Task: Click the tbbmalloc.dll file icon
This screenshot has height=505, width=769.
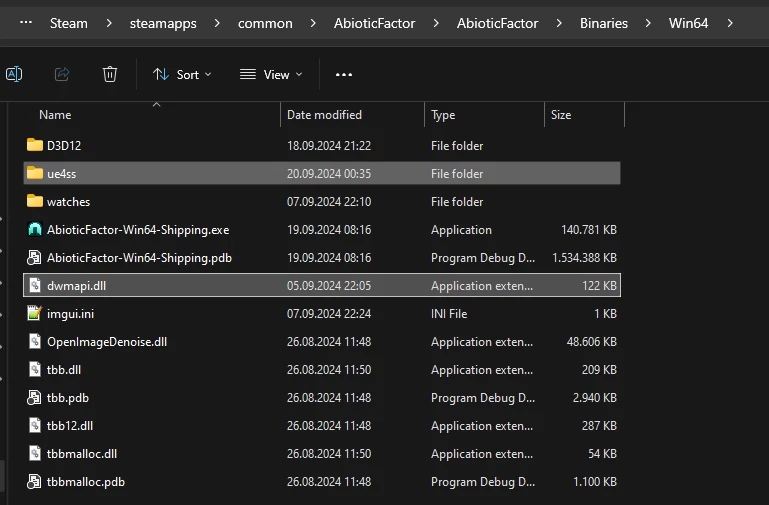Action: [34, 454]
